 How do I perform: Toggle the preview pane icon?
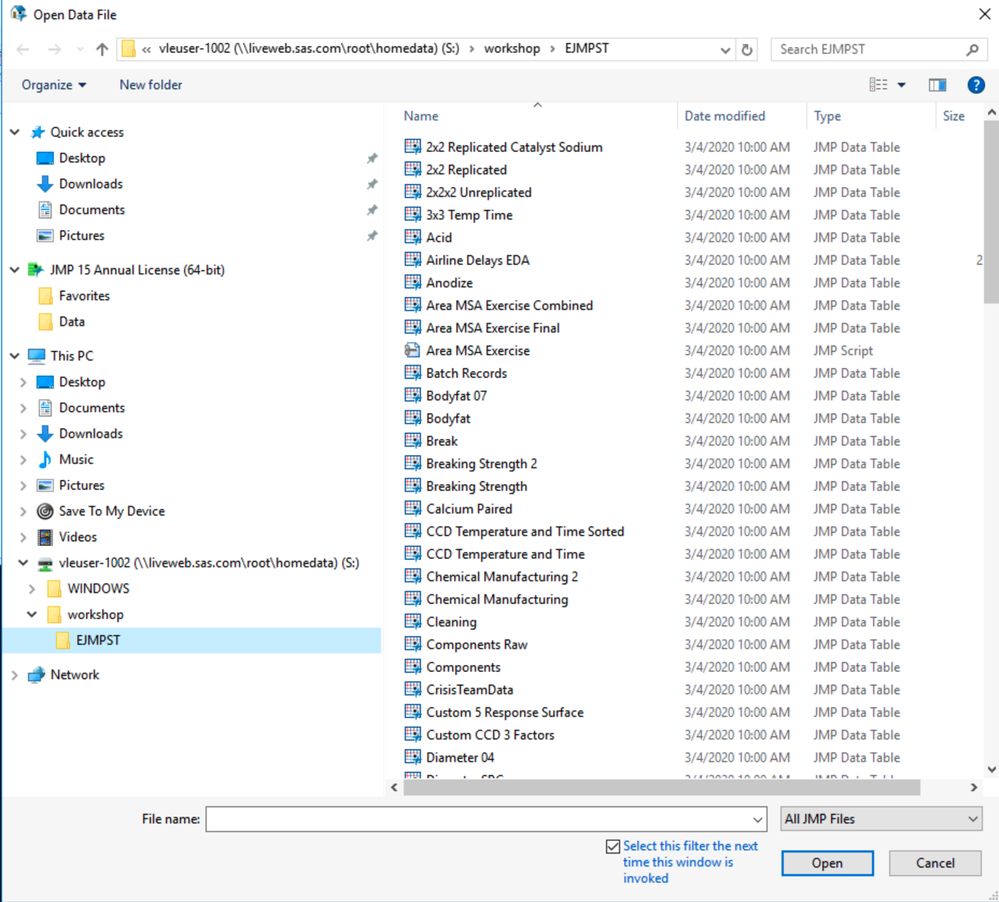937,85
